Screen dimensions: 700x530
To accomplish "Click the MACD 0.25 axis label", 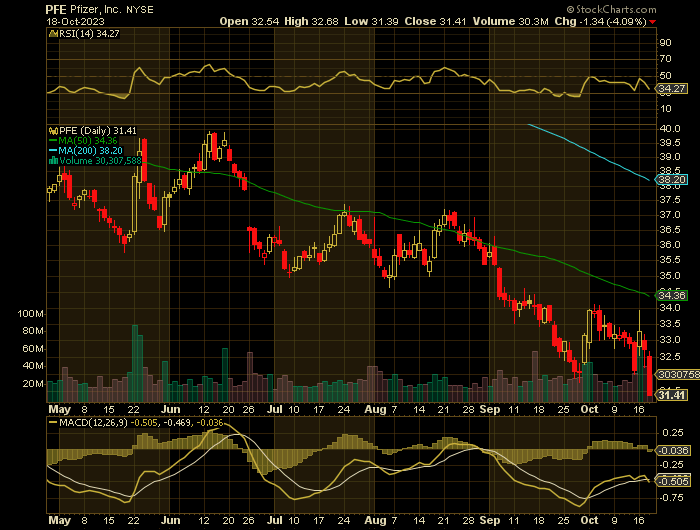I will click(673, 433).
